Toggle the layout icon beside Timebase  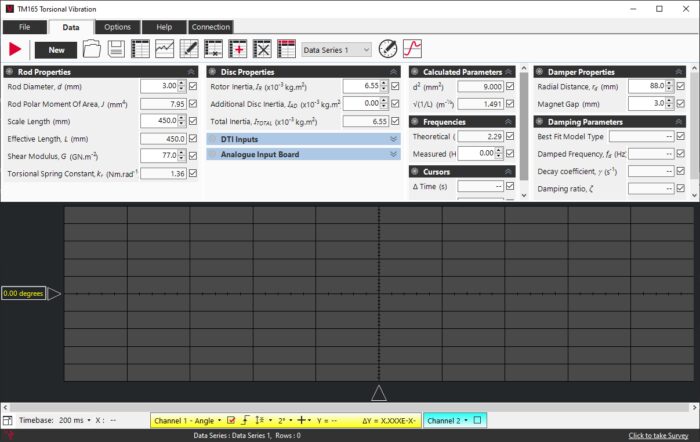(x=7, y=421)
